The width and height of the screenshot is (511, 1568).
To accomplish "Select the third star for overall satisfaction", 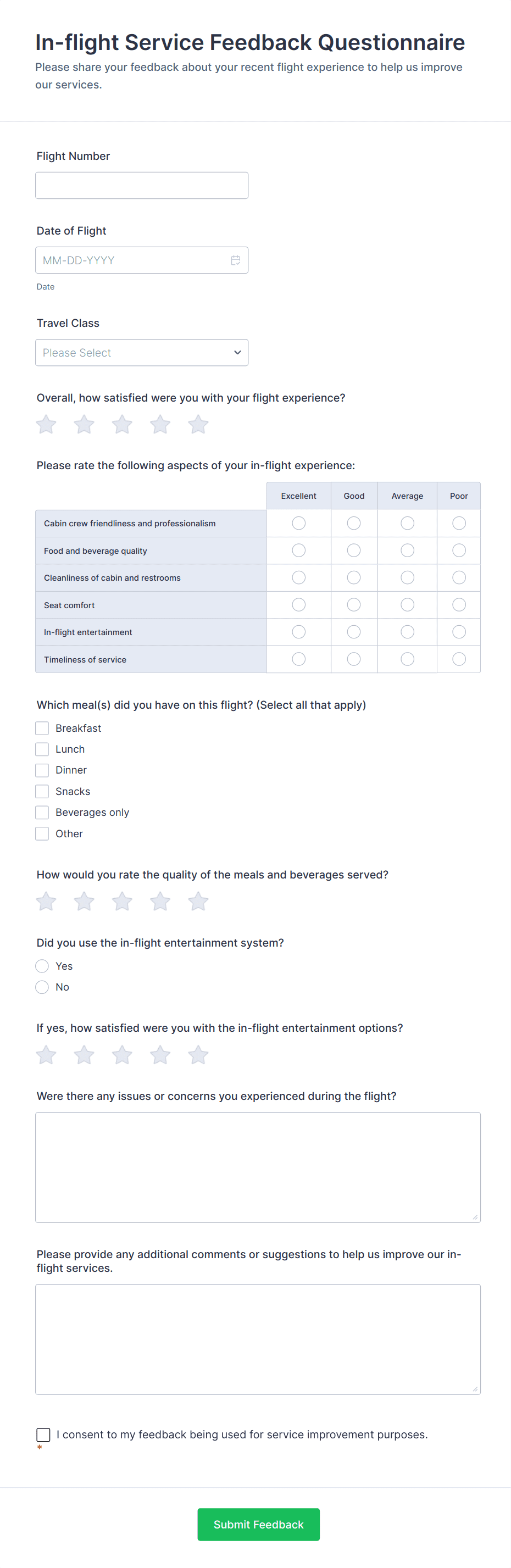I will tap(122, 424).
